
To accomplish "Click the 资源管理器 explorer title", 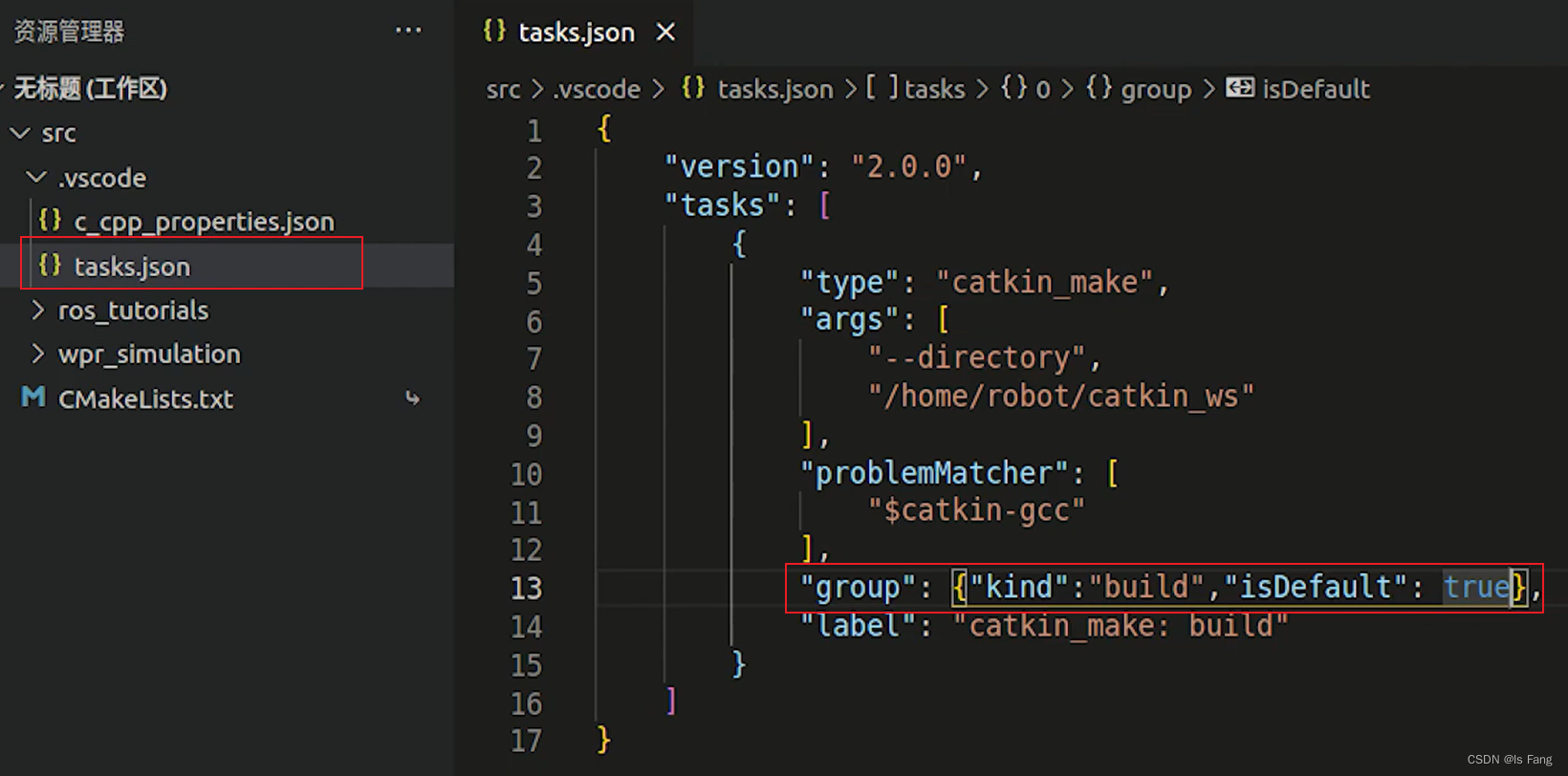I will click(x=69, y=32).
